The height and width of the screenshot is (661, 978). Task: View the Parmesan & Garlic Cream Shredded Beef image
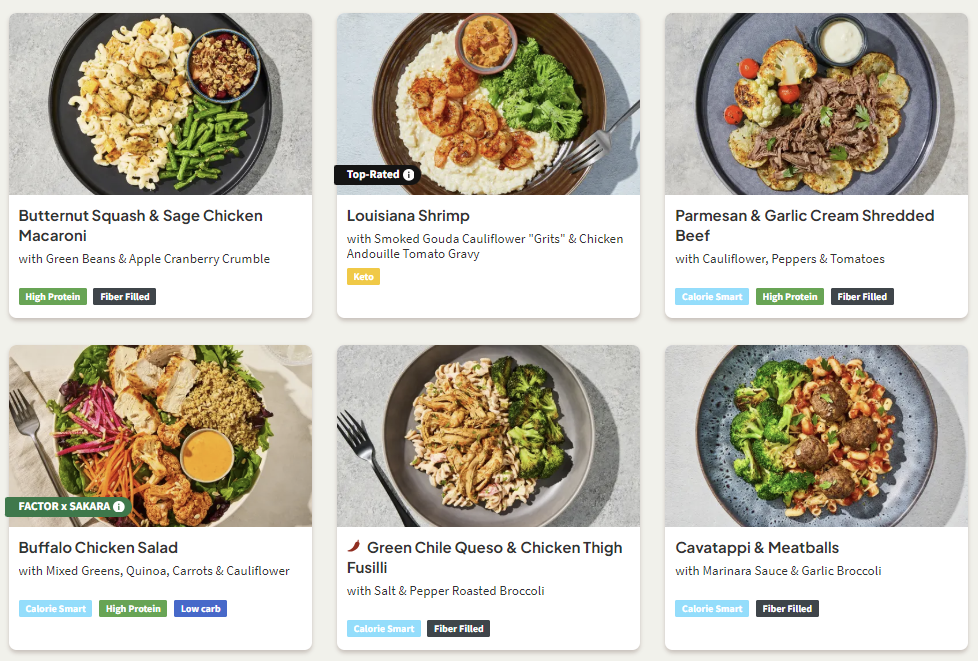click(816, 104)
